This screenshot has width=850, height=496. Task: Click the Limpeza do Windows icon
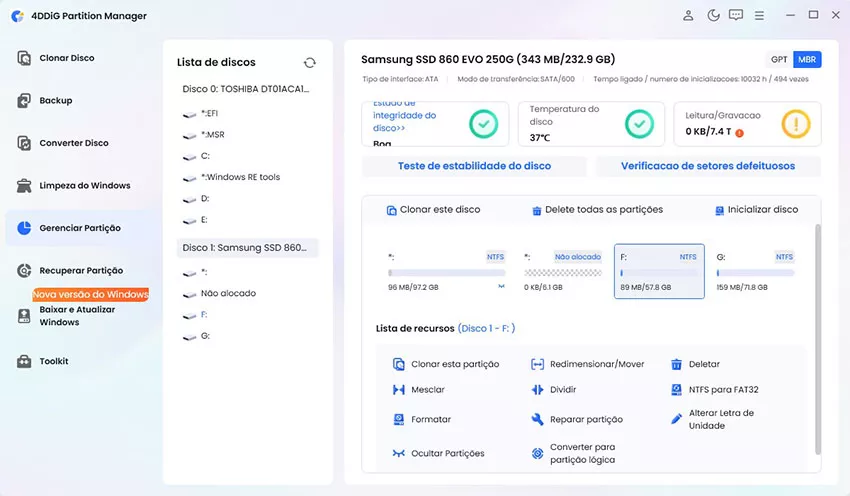coord(24,185)
